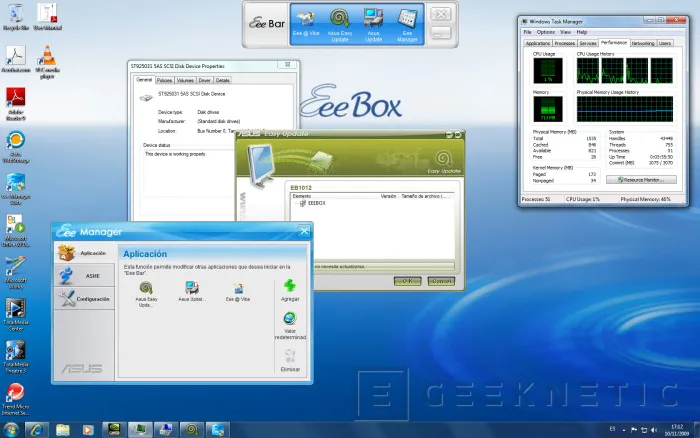Click Resource Monitor button in Task Manager

coord(641,179)
